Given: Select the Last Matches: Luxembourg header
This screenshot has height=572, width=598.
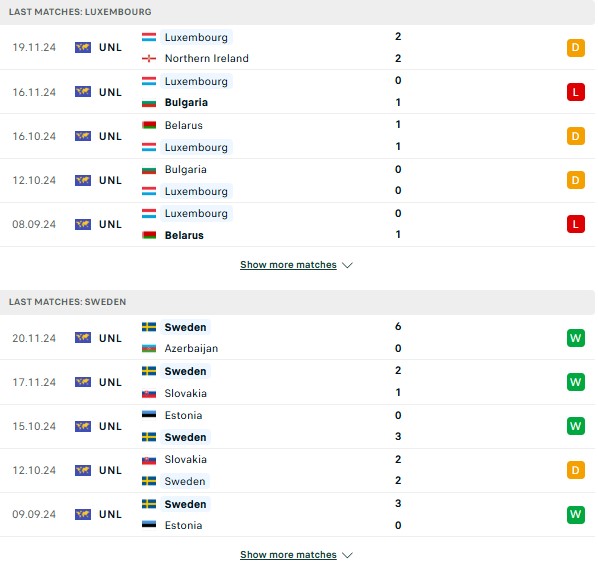Looking at the screenshot, I should 297,12.
